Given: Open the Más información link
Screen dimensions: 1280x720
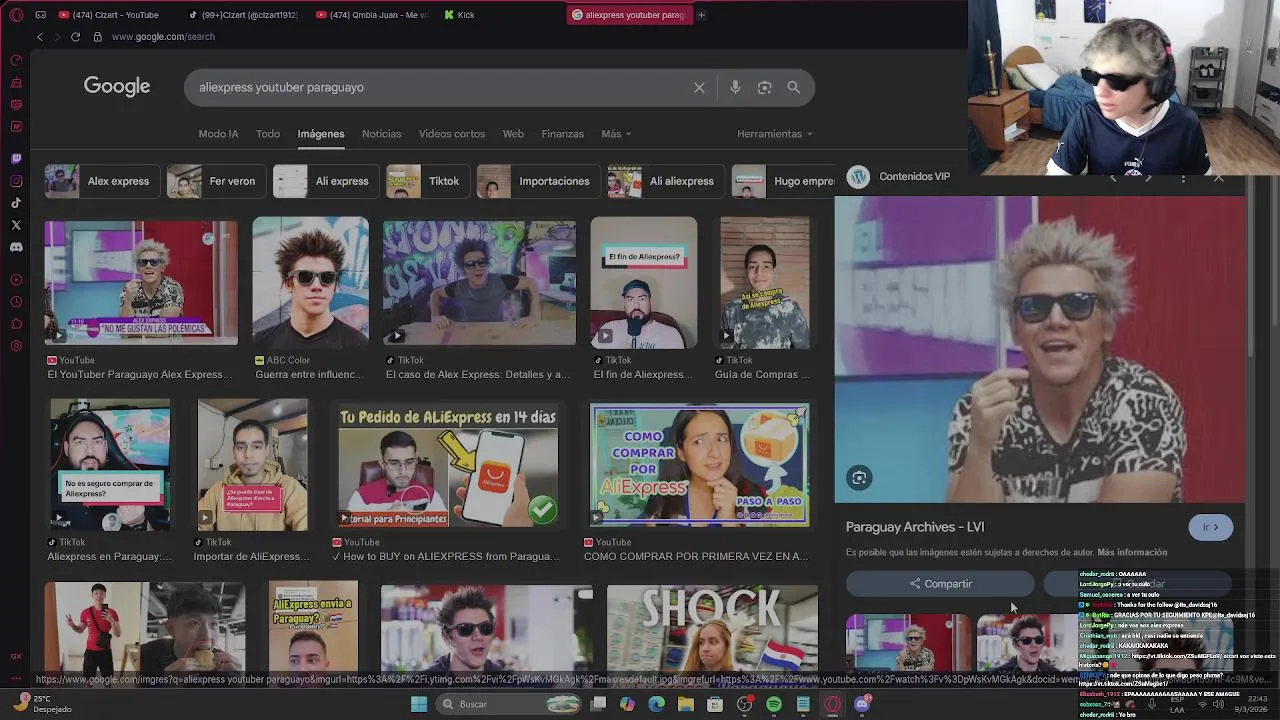Looking at the screenshot, I should coord(1132,552).
